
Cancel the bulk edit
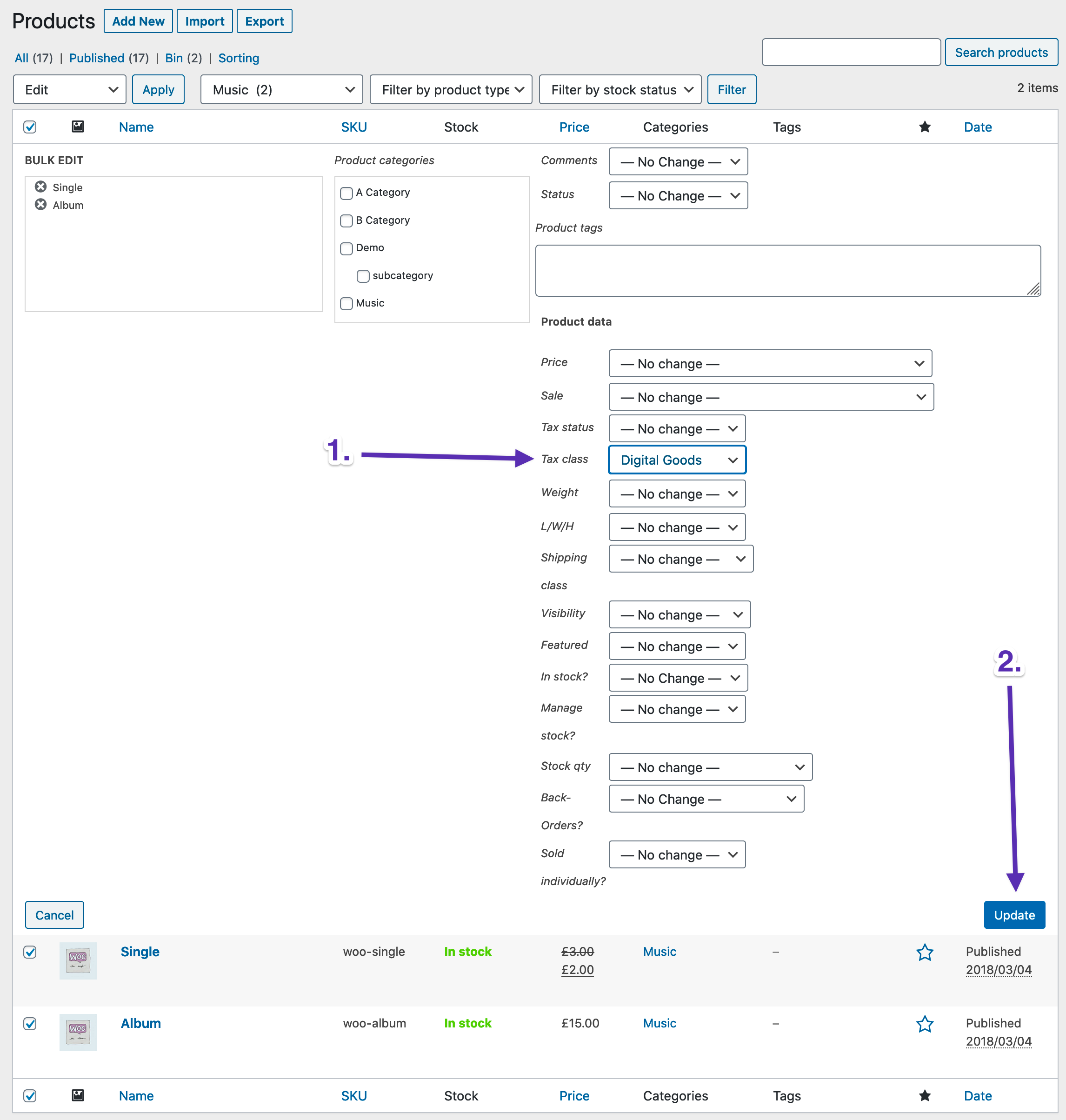click(54, 915)
